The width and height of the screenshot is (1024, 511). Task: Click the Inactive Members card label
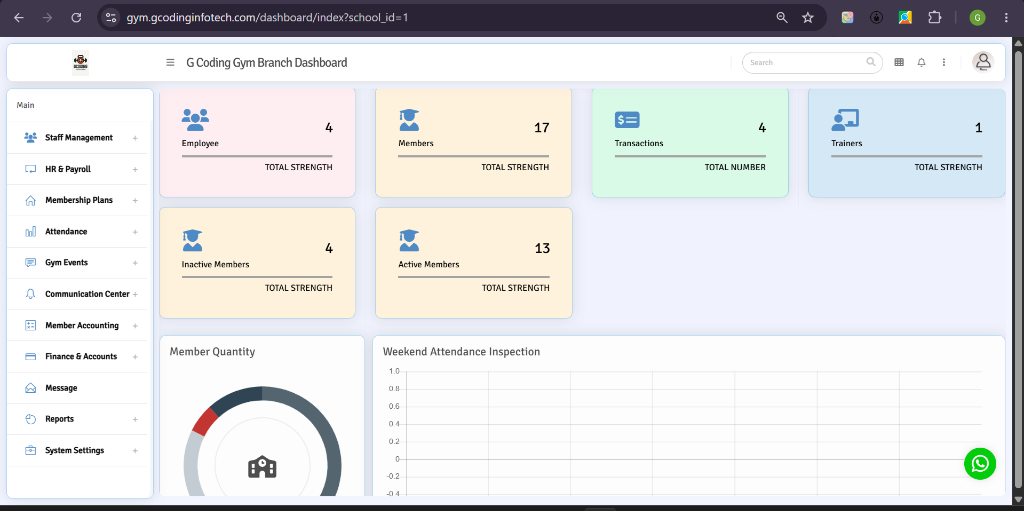coord(216,265)
